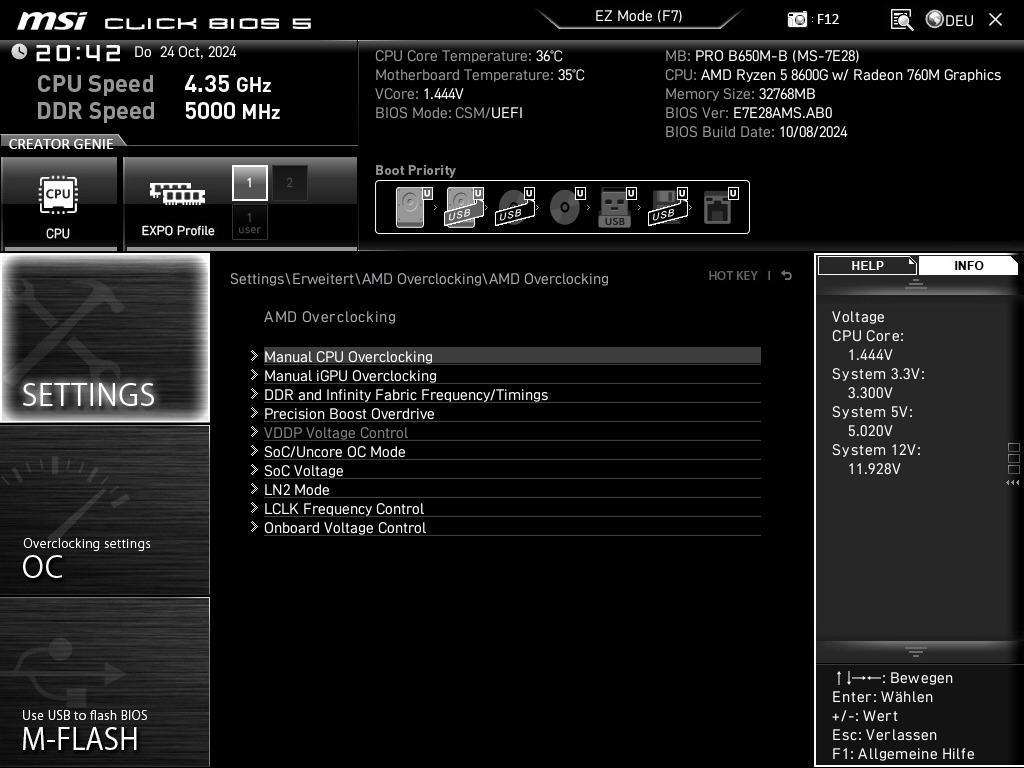Select EXPO user profile 1
Screen dimensions: 1024x768
point(249,222)
